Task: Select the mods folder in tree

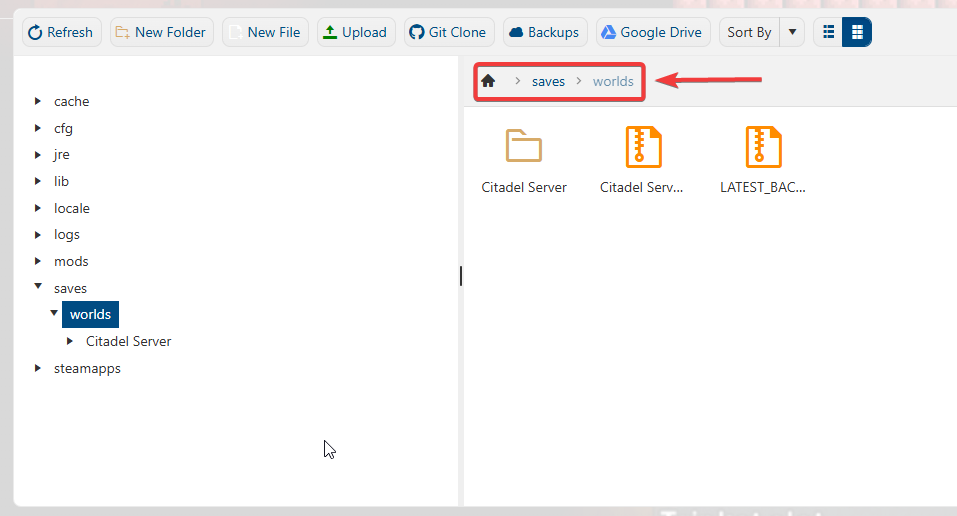Action: pos(71,261)
